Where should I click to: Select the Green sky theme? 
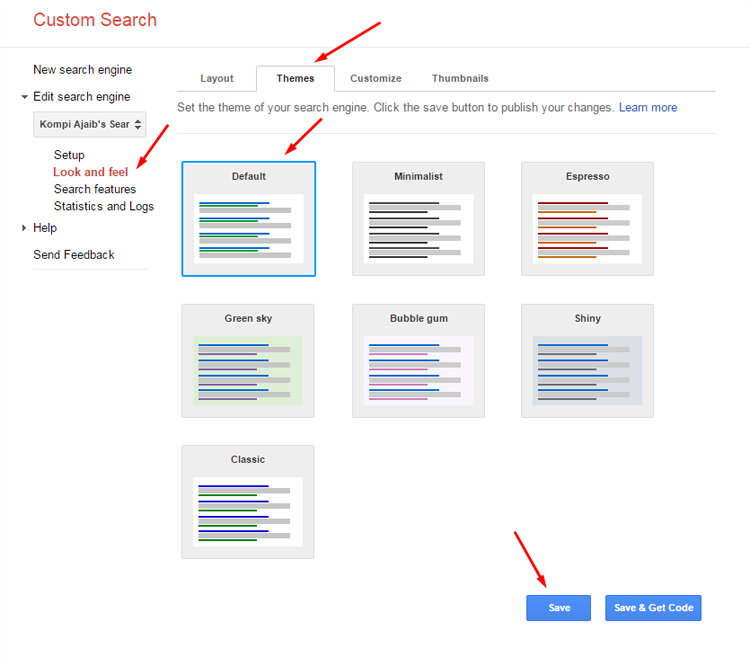coord(248,361)
